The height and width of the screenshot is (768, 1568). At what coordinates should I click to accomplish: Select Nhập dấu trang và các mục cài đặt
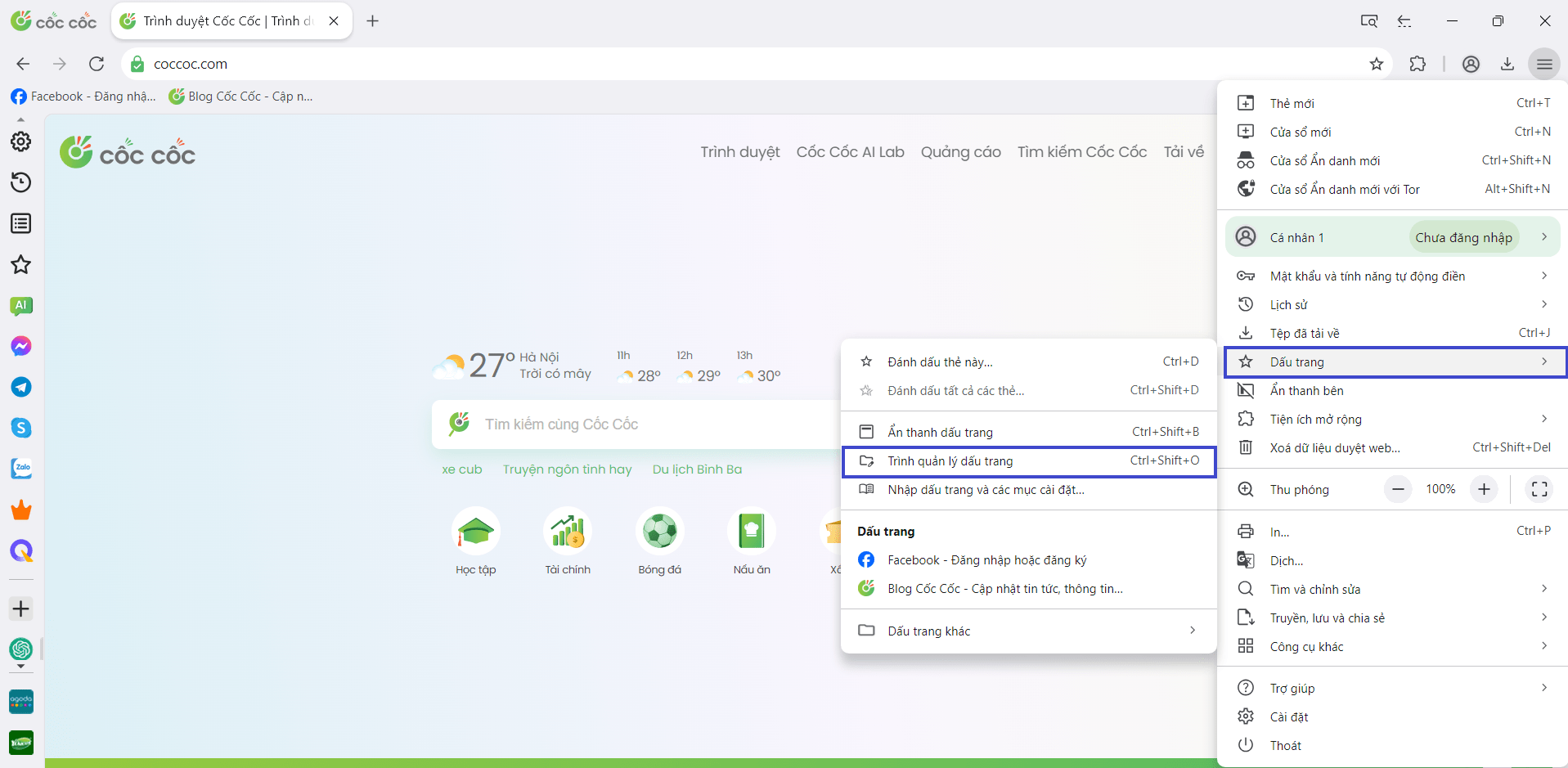pyautogui.click(x=1029, y=490)
